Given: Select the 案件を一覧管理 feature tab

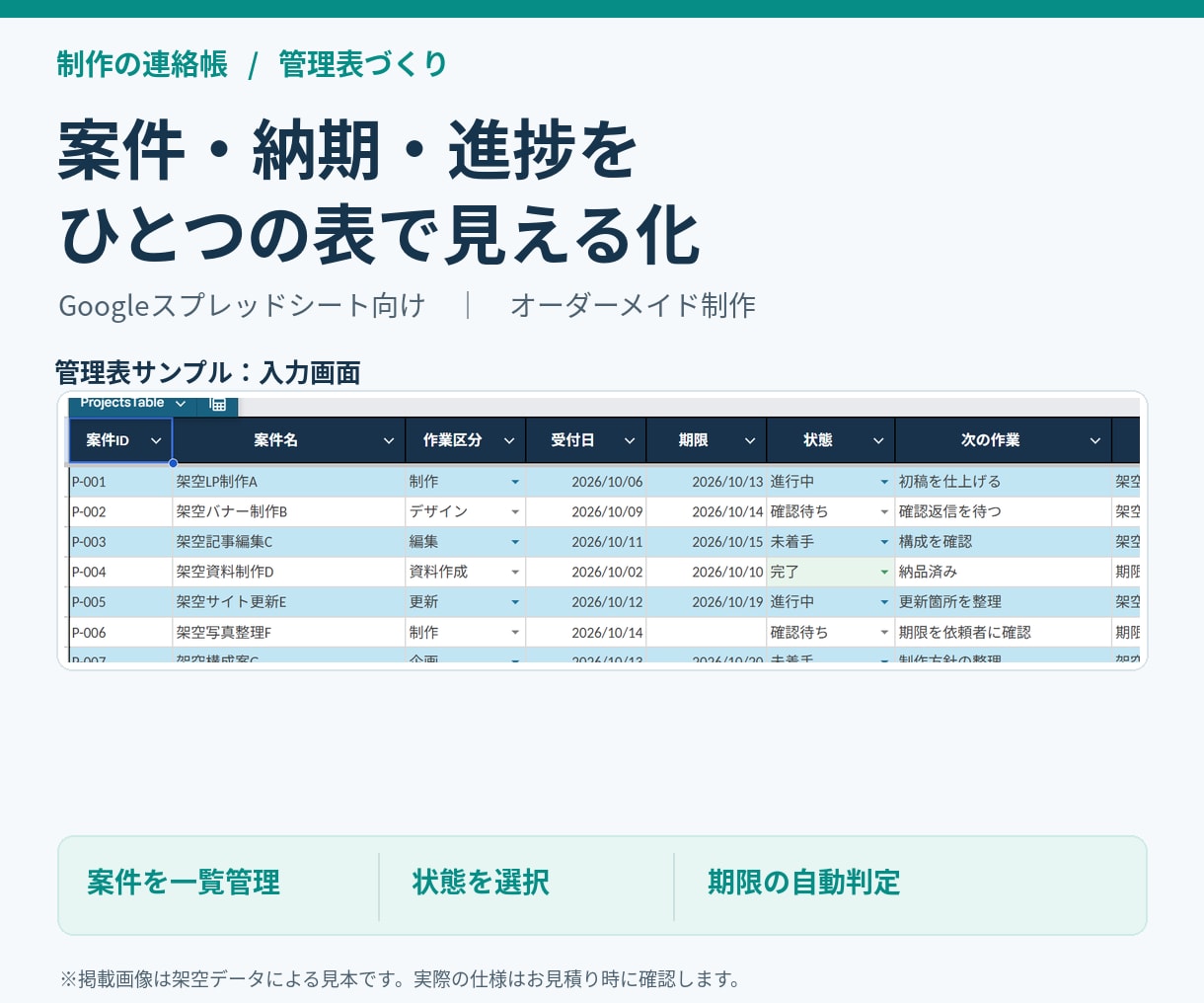Looking at the screenshot, I should coord(184,882).
